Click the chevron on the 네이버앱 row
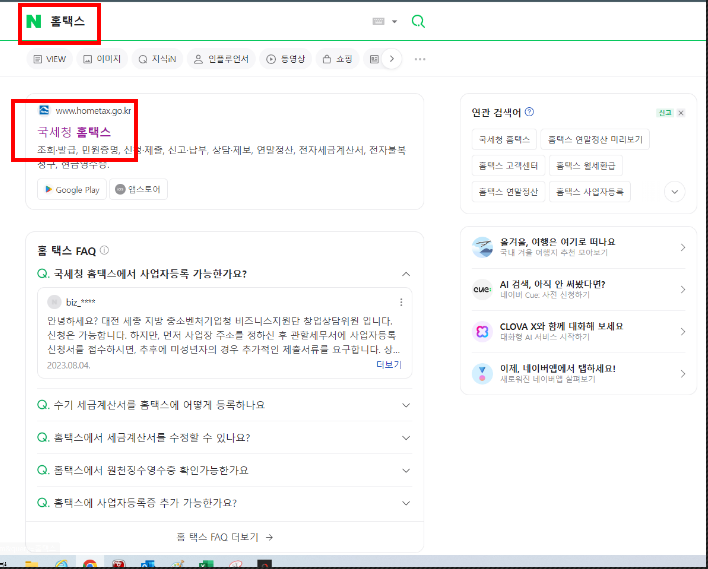 (683, 373)
